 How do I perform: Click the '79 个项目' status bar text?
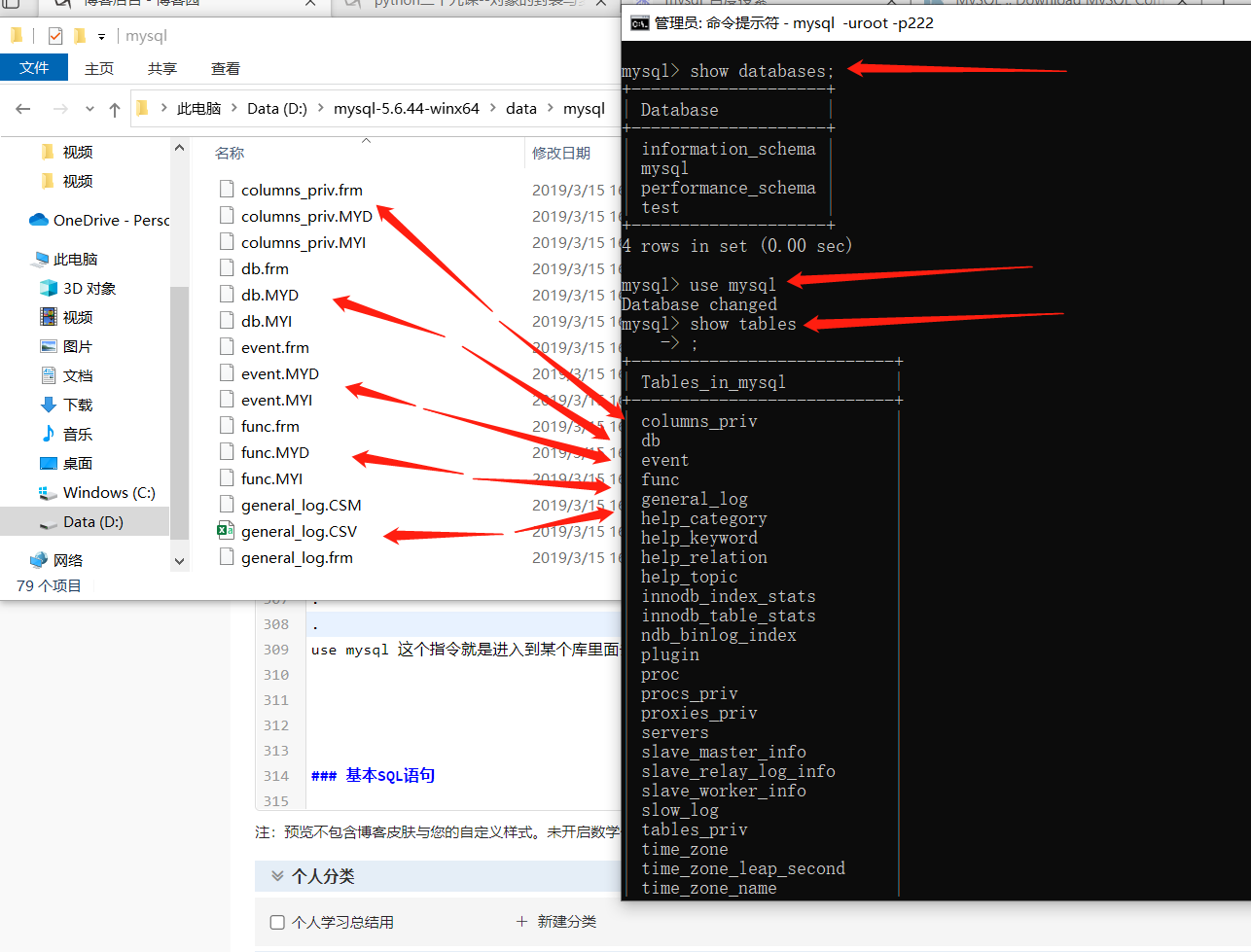click(x=49, y=585)
